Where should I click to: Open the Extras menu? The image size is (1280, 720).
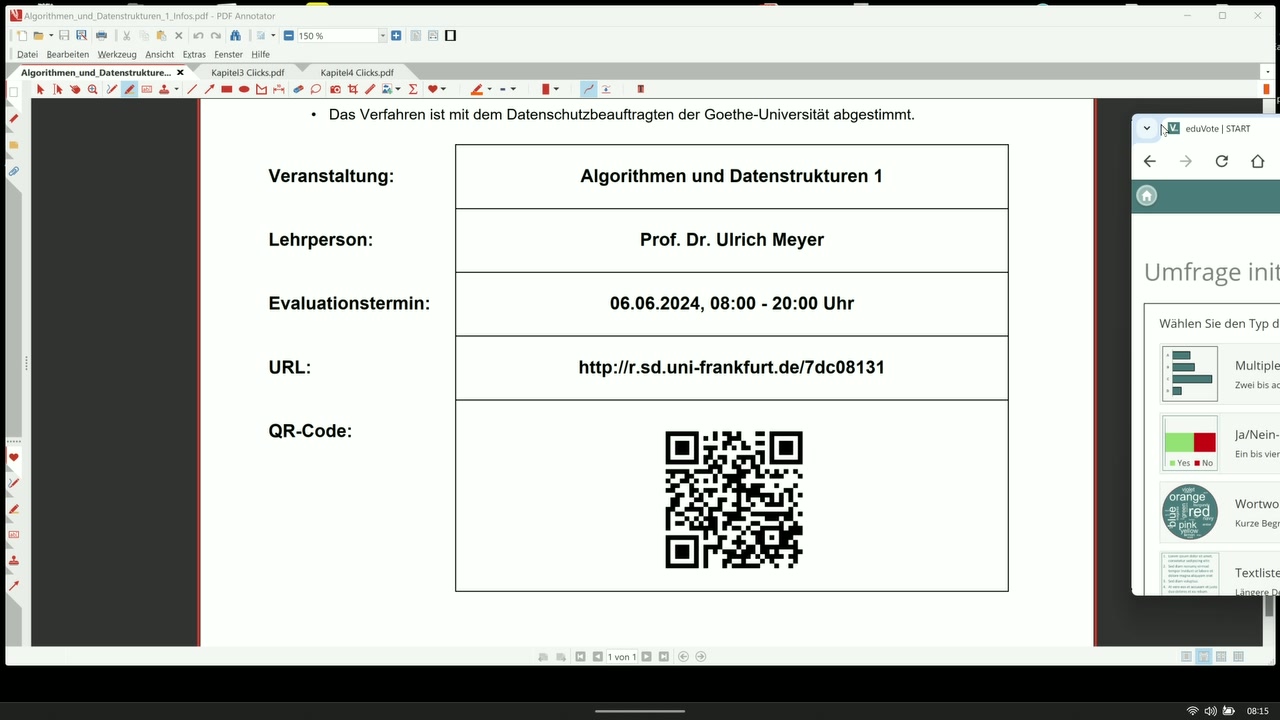tap(194, 54)
